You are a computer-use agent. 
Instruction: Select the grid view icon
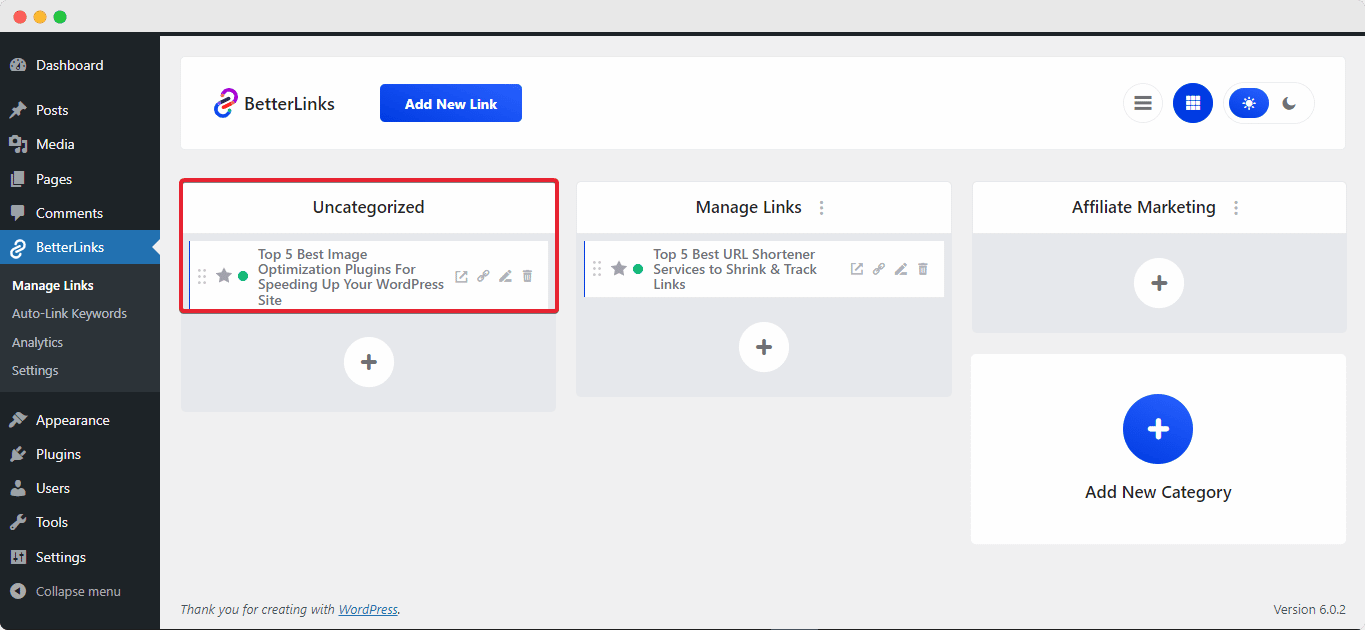coord(1192,102)
